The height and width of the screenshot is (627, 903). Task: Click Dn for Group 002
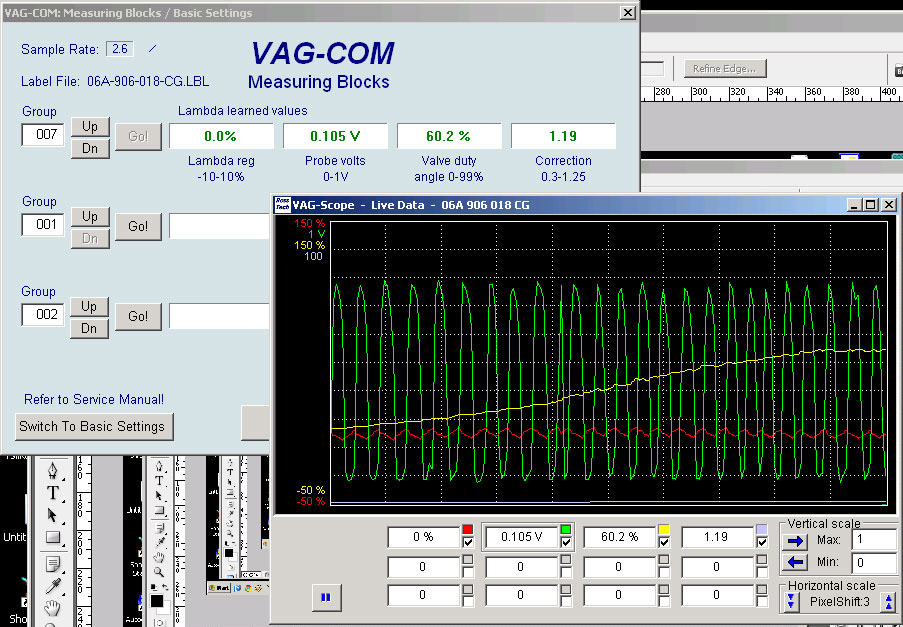90,328
